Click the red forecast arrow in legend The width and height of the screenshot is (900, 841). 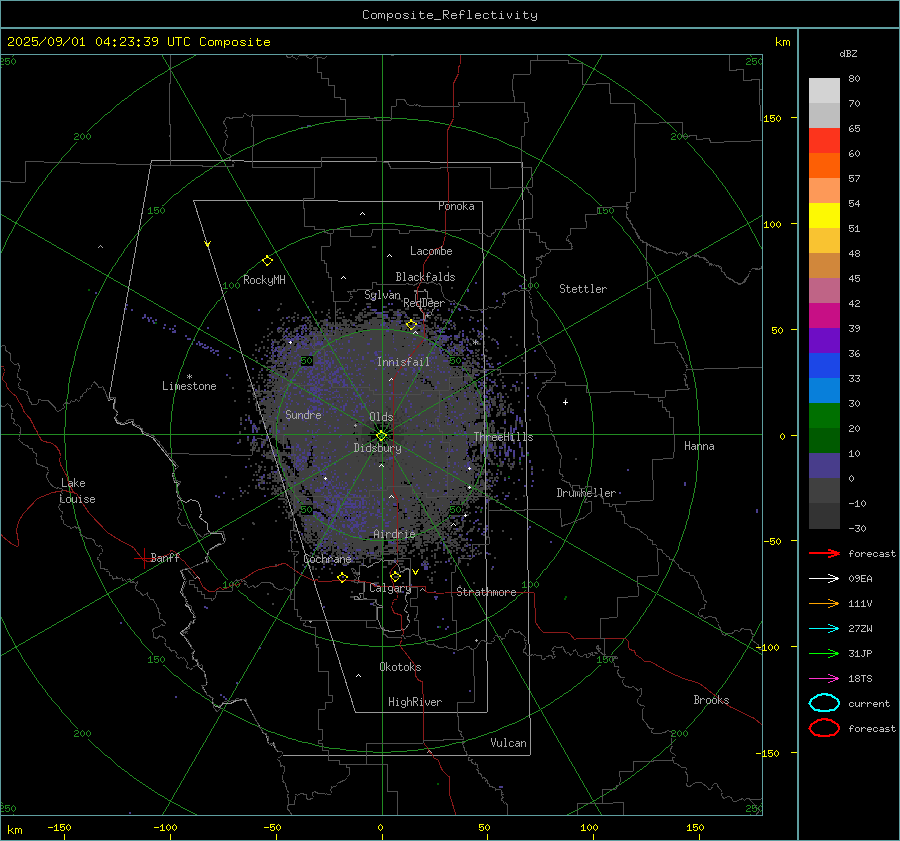point(824,553)
